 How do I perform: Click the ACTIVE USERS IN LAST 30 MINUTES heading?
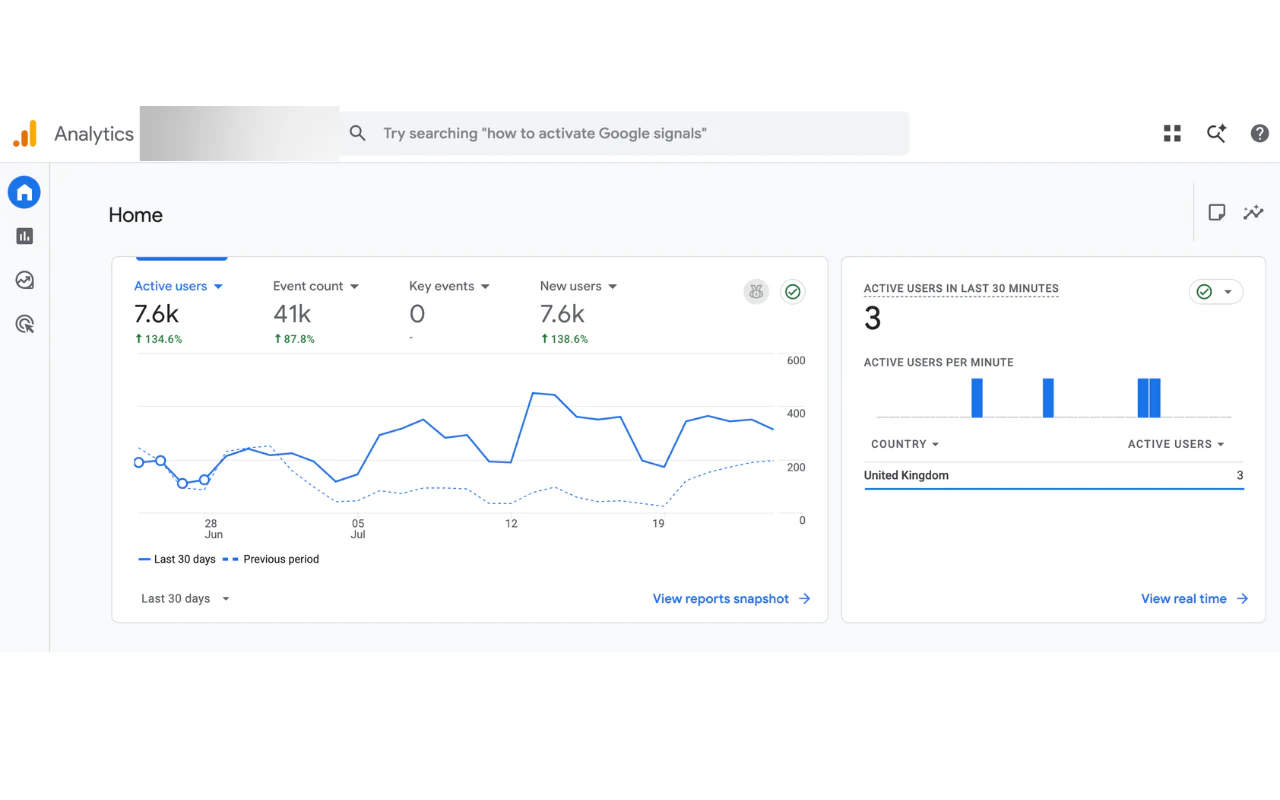click(961, 288)
